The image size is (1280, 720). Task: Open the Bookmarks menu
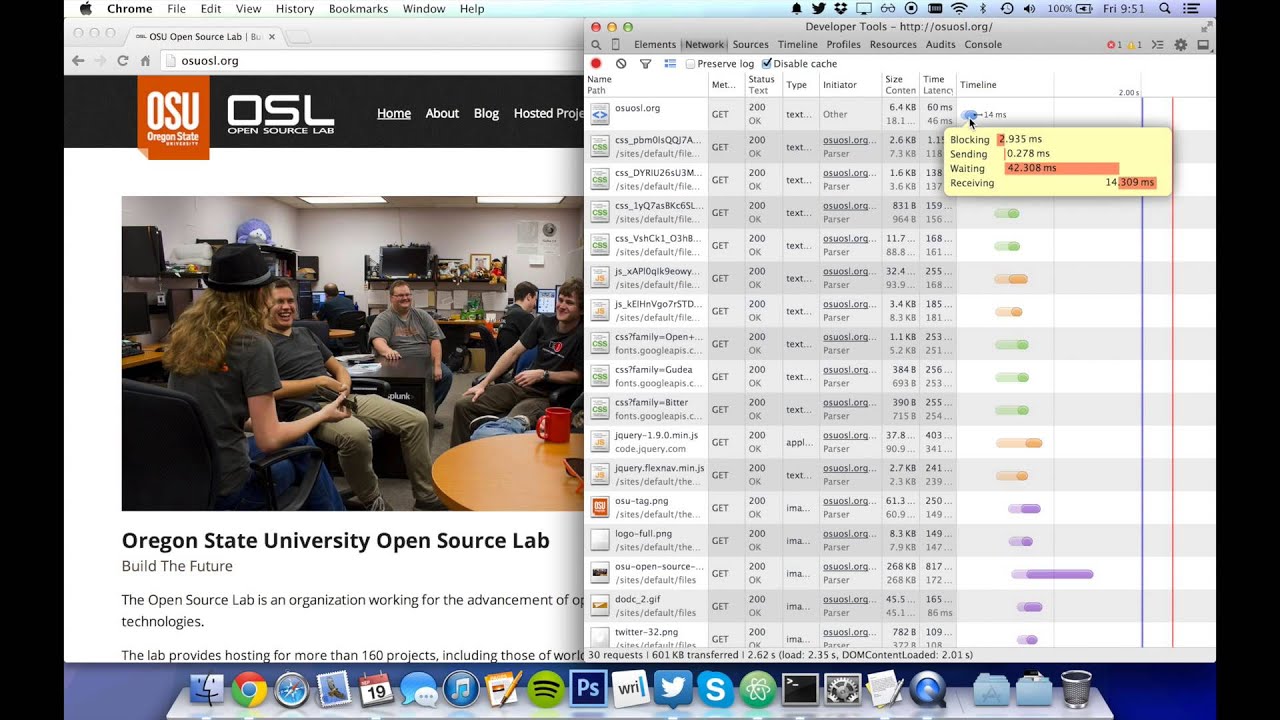click(x=358, y=8)
